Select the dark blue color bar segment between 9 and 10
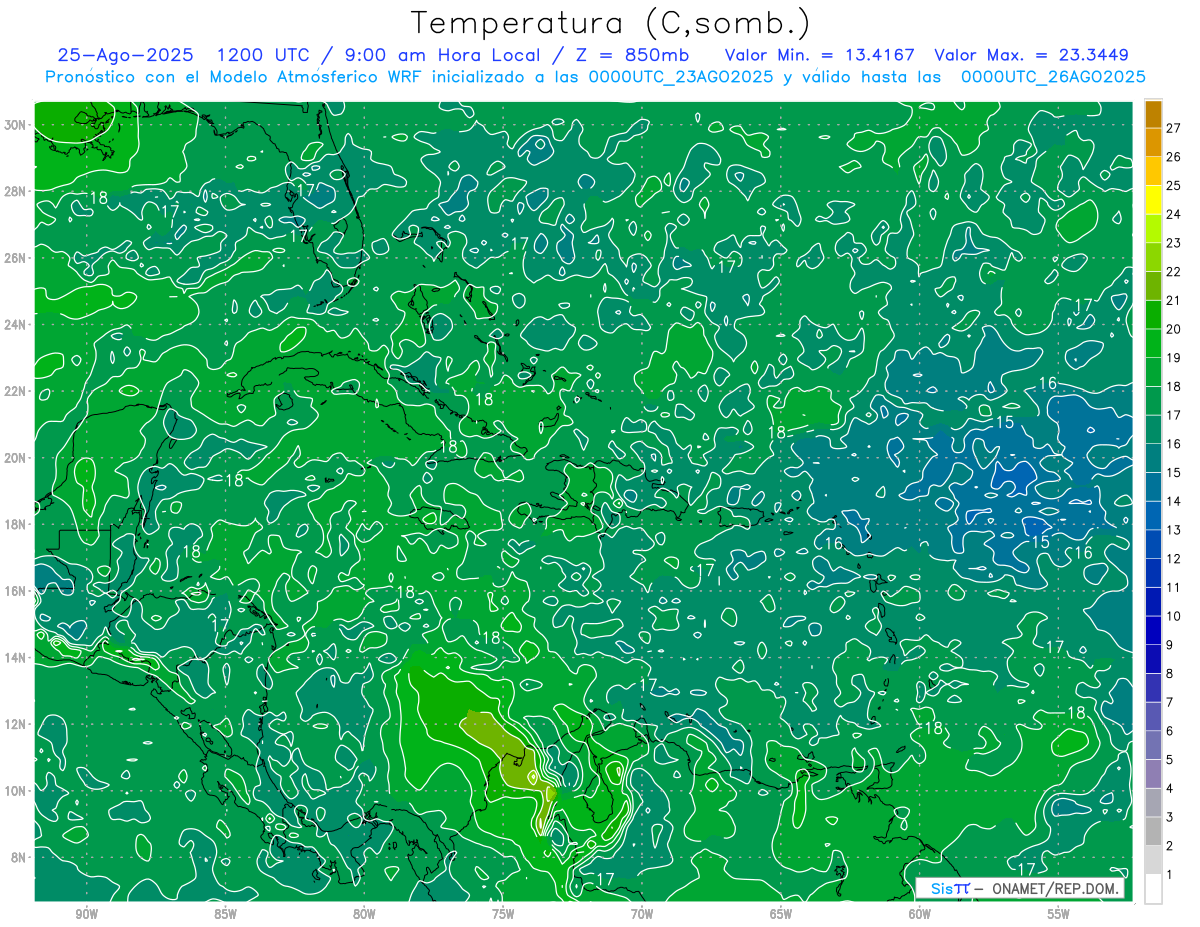This screenshot has height=927, width=1200. coord(1153,631)
